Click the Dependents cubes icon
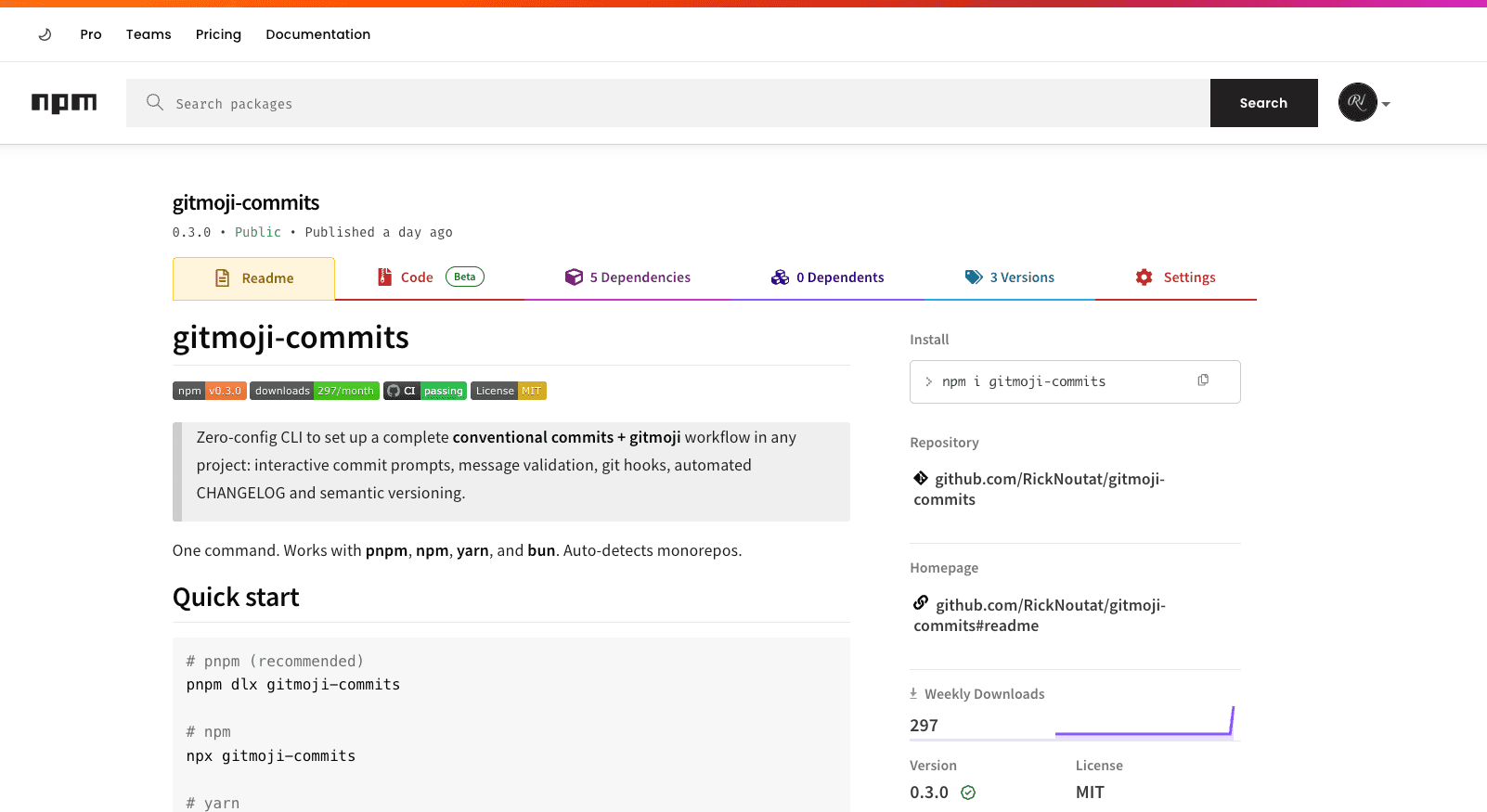The image size is (1487, 812). tap(780, 277)
